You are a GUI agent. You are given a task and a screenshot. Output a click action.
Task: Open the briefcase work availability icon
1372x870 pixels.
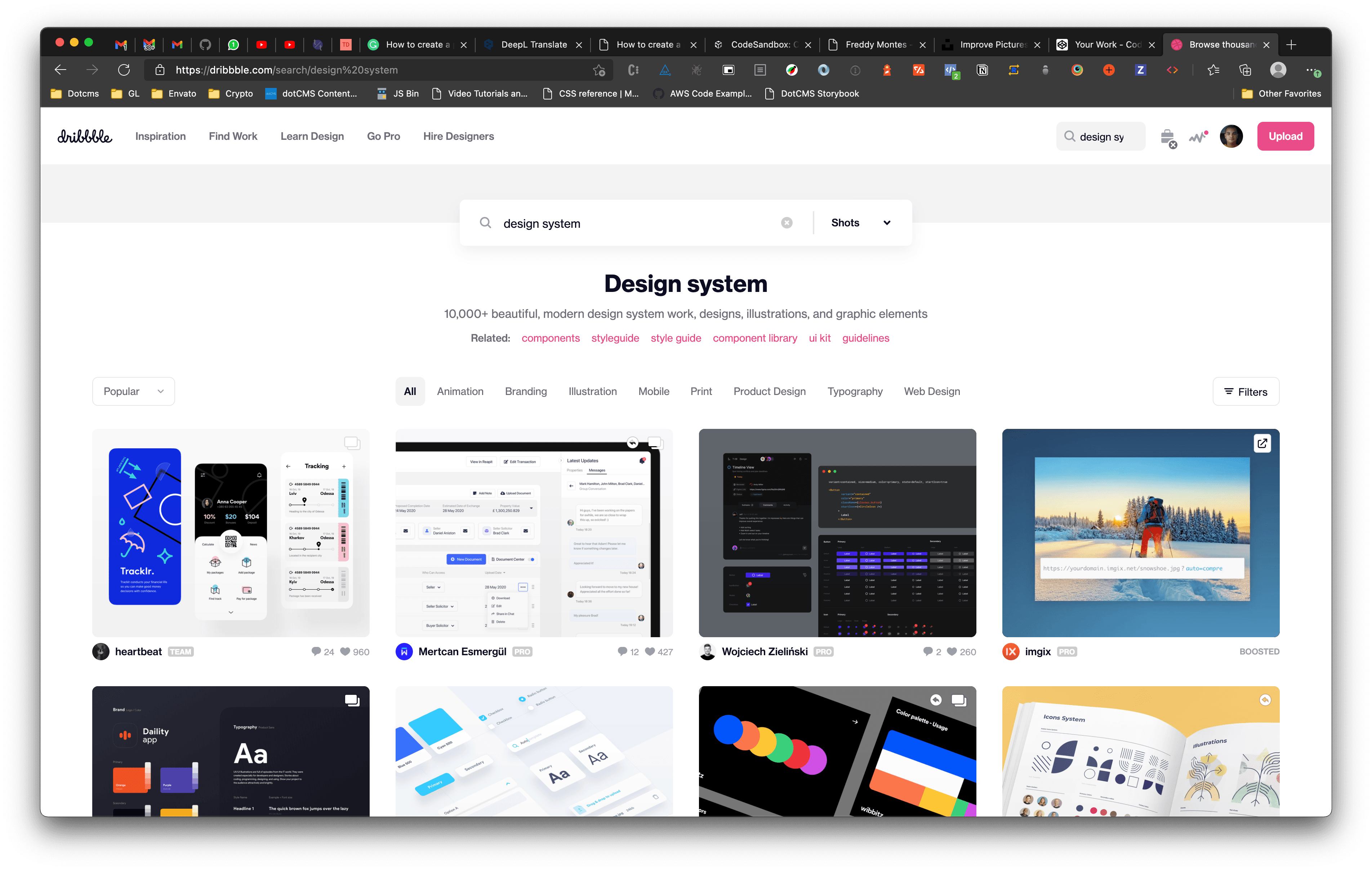click(x=1167, y=137)
